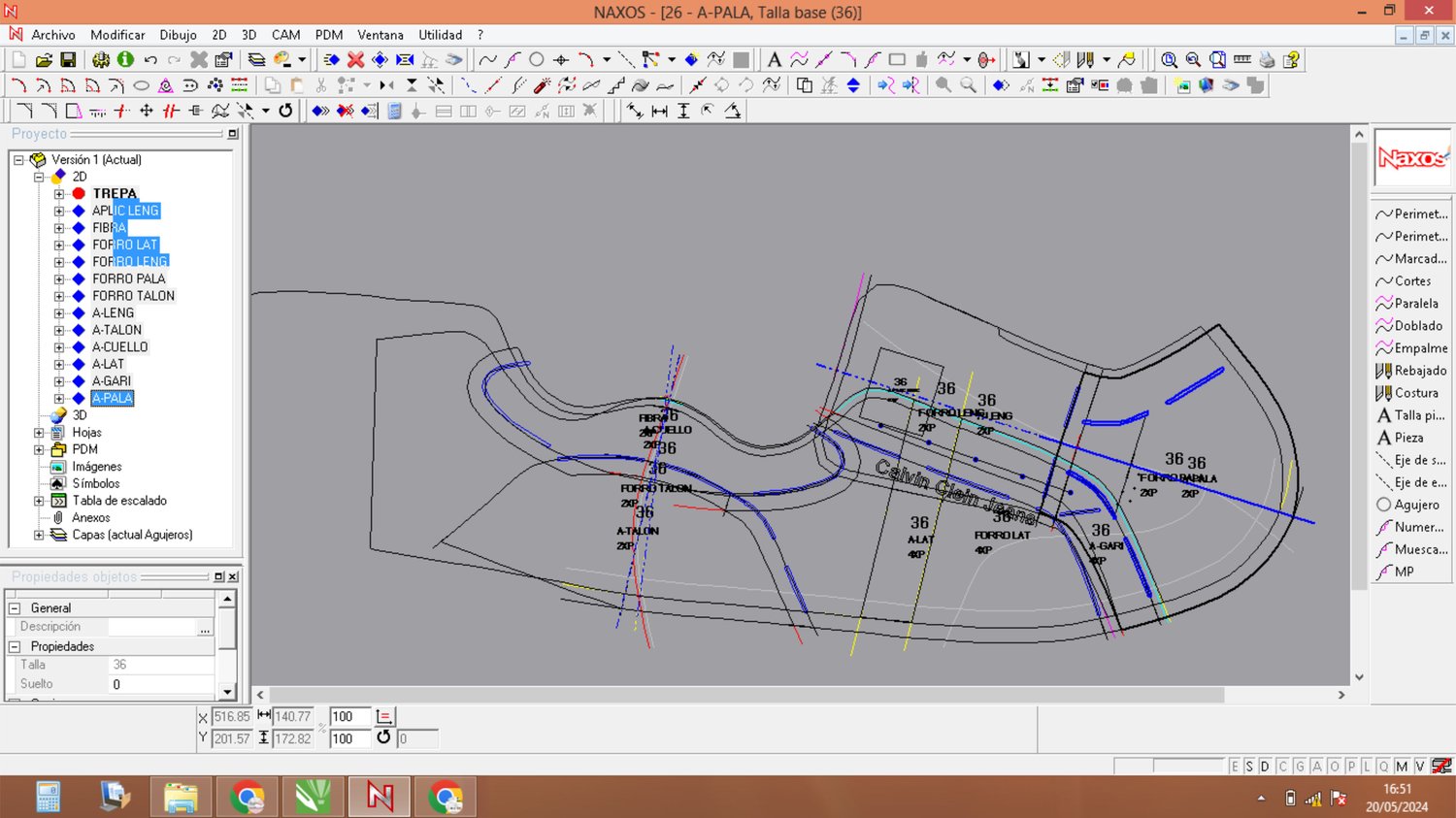Select the ruler measure icon
1456x818 pixels.
1241,60
